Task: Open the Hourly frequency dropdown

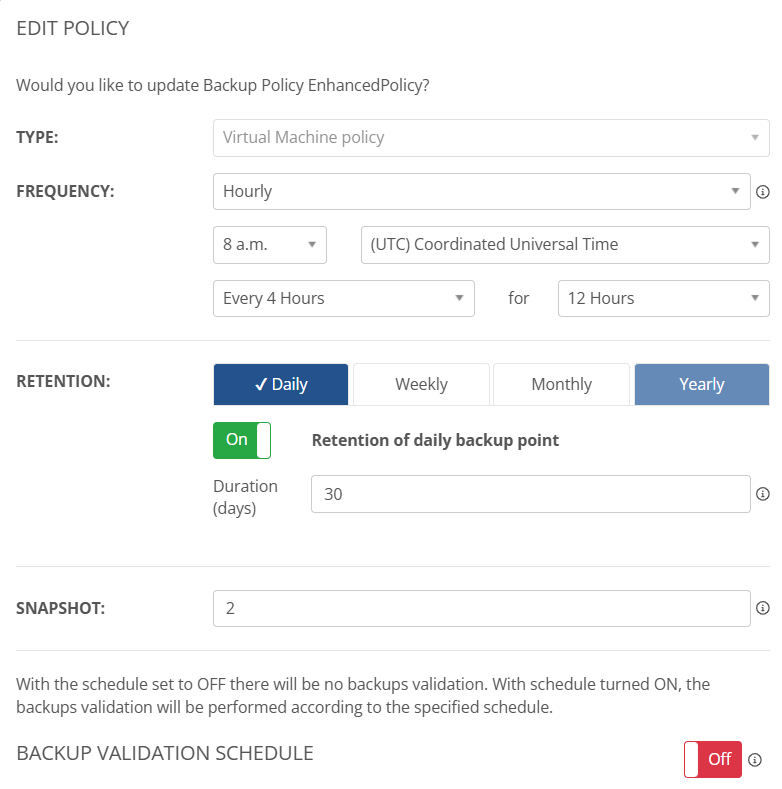Action: pos(481,191)
